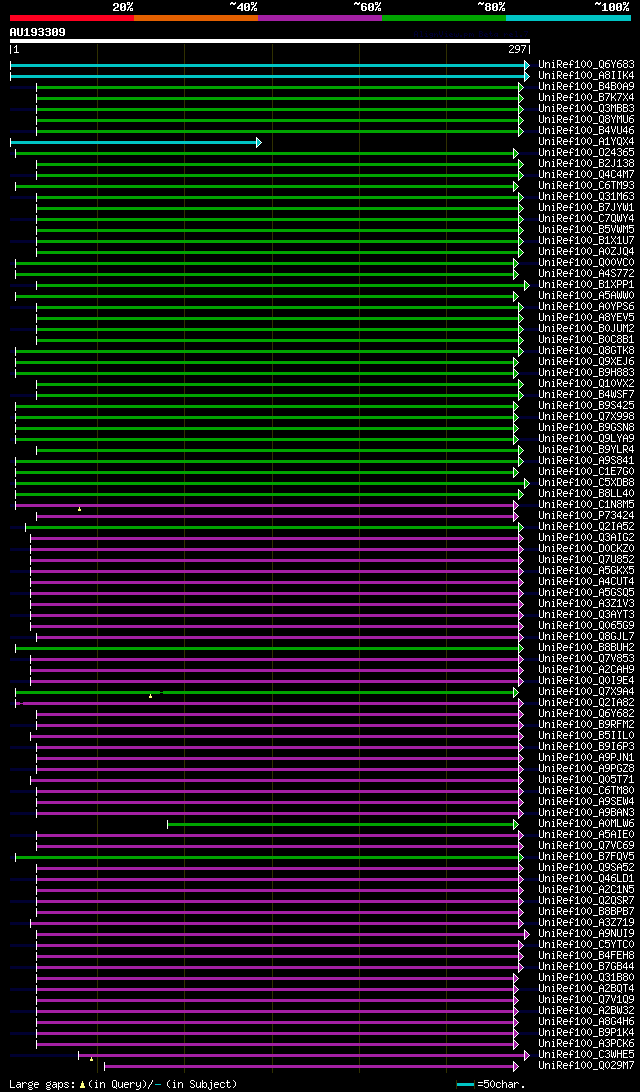Open the UniRef100_Q3AIG2 hit label
This screenshot has width=640, height=1092.
tap(586, 538)
